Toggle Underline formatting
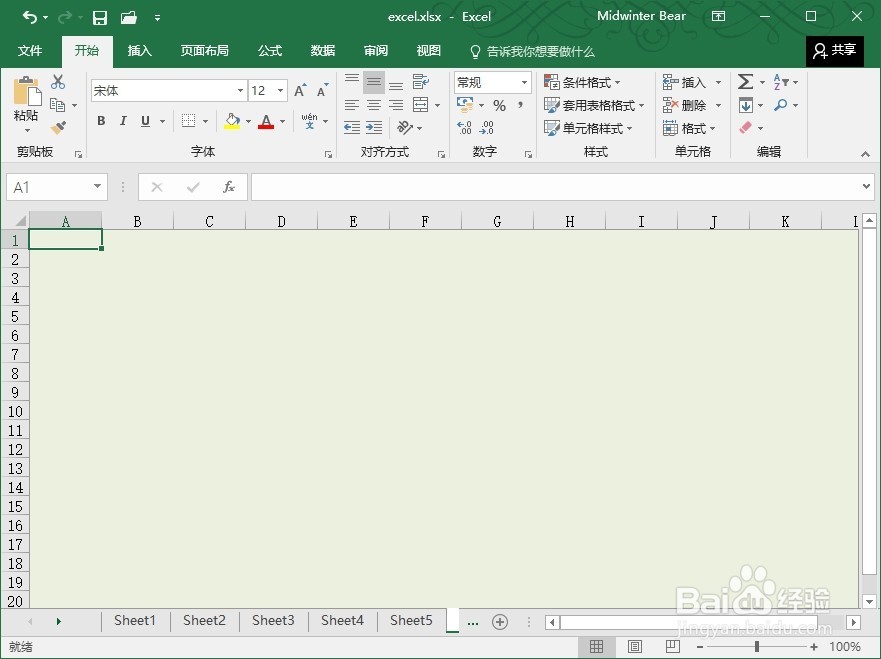 click(146, 121)
